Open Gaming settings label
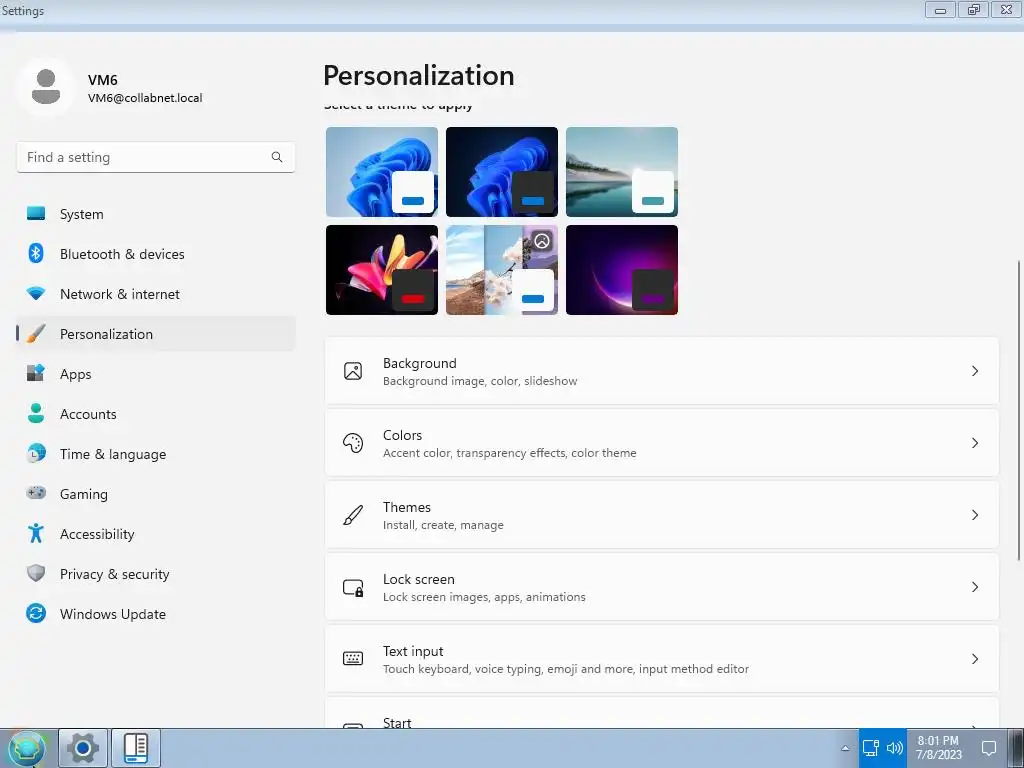 pyautogui.click(x=84, y=494)
